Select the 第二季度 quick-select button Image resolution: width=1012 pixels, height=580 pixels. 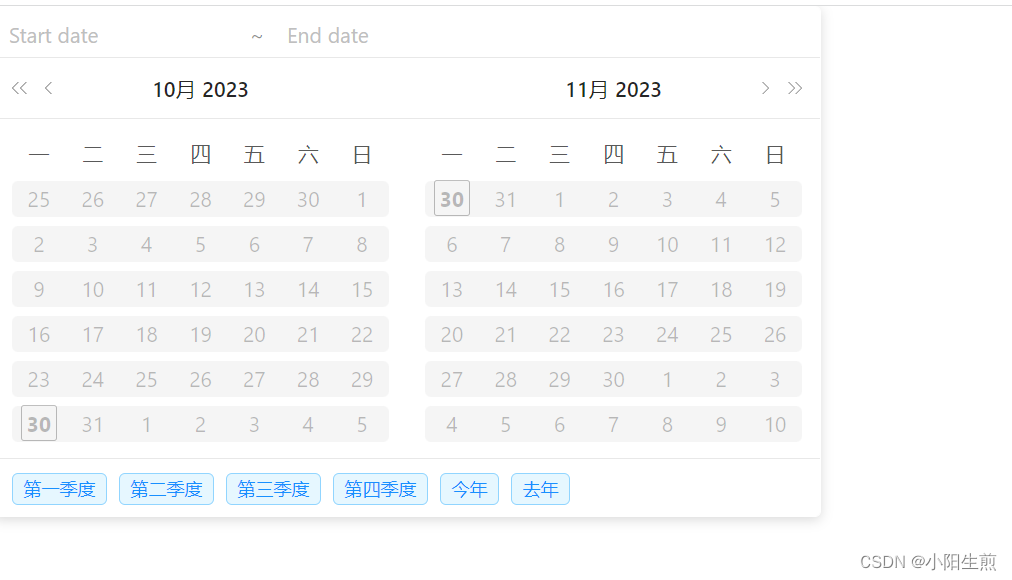point(166,489)
